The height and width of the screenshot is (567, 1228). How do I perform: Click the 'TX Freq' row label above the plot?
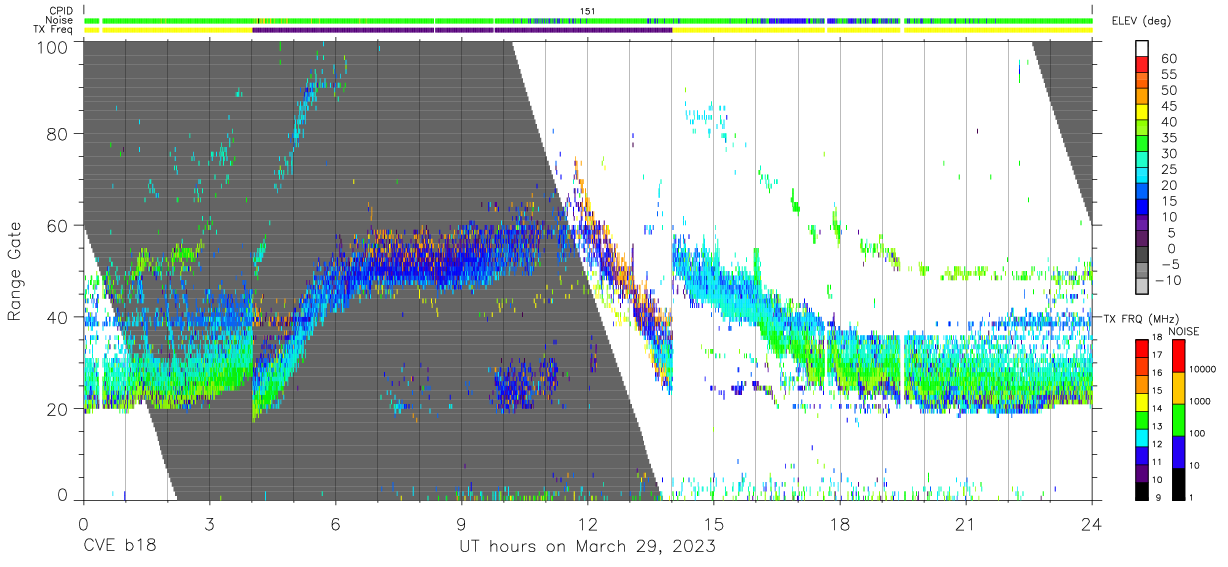click(x=55, y=29)
